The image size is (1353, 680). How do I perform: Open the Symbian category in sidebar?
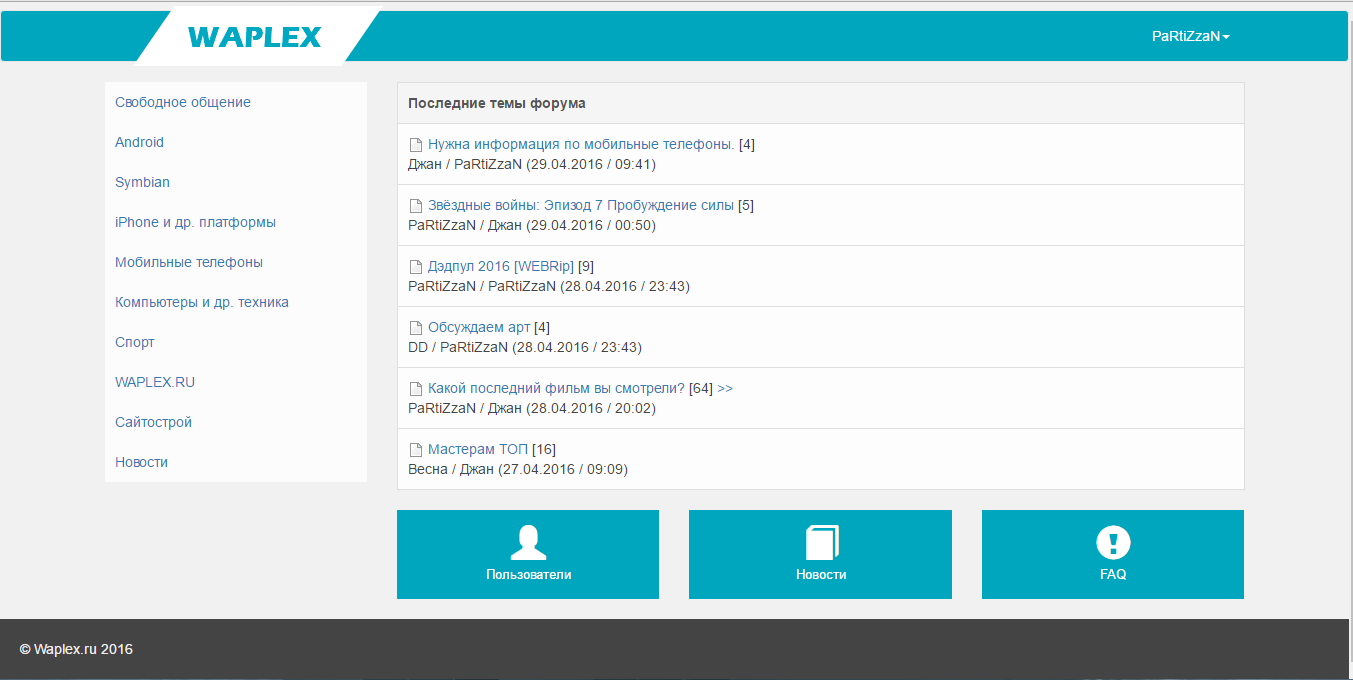point(142,182)
